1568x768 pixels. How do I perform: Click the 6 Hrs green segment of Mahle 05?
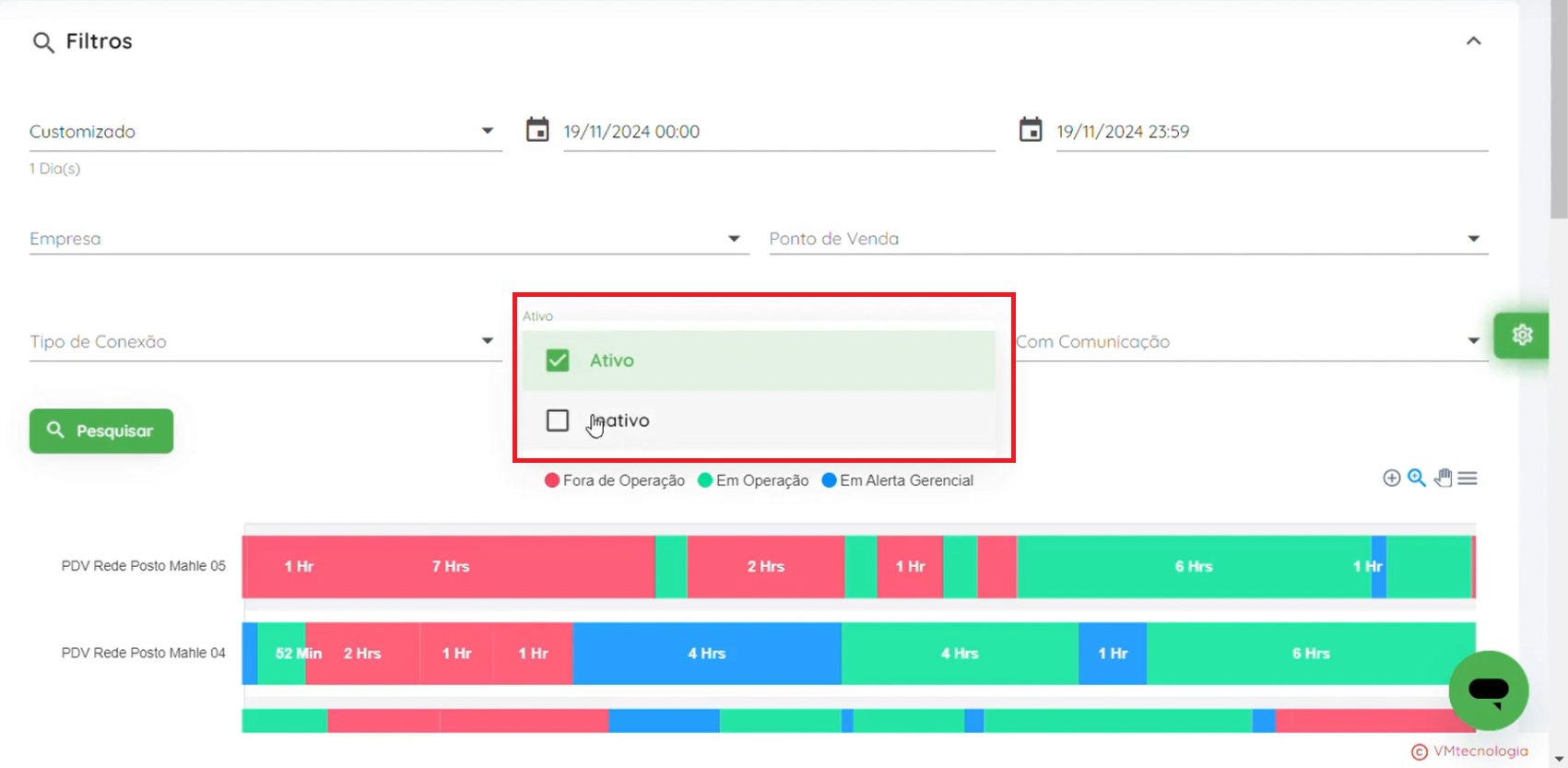point(1194,567)
